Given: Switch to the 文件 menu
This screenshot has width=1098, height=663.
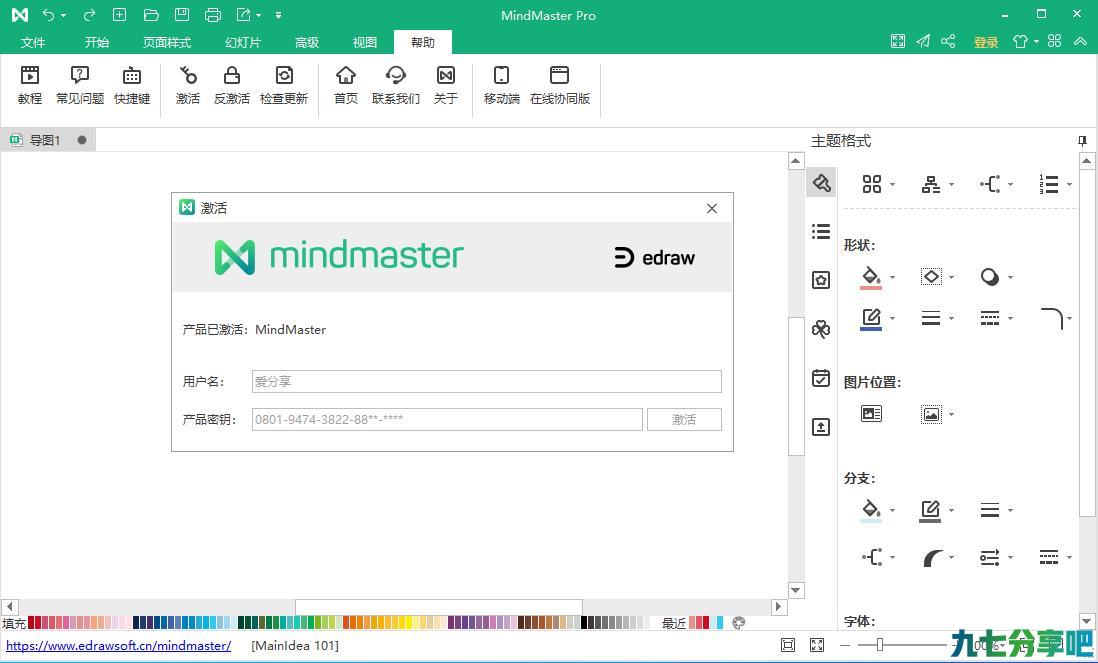Looking at the screenshot, I should point(33,42).
